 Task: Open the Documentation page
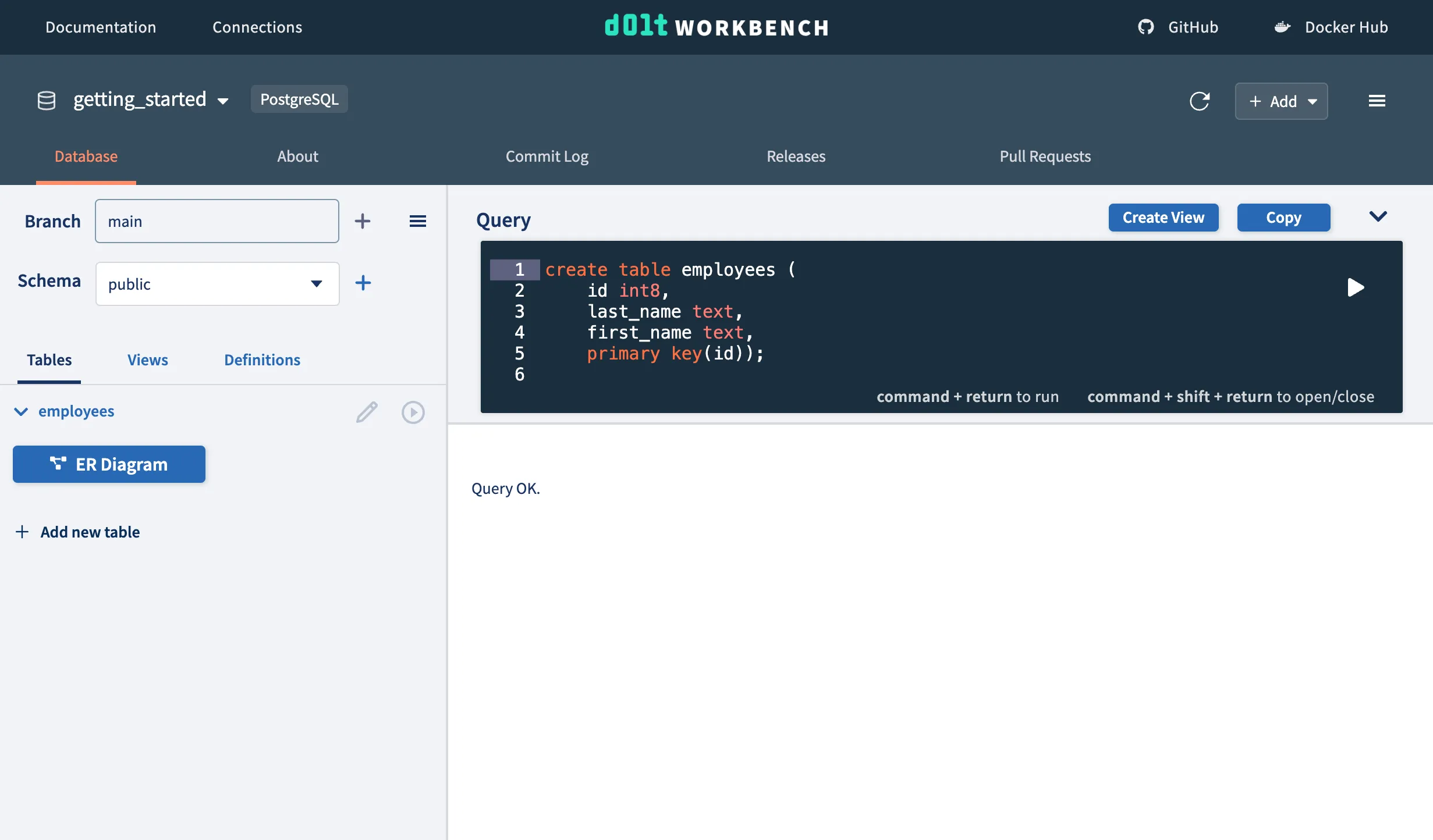[100, 27]
